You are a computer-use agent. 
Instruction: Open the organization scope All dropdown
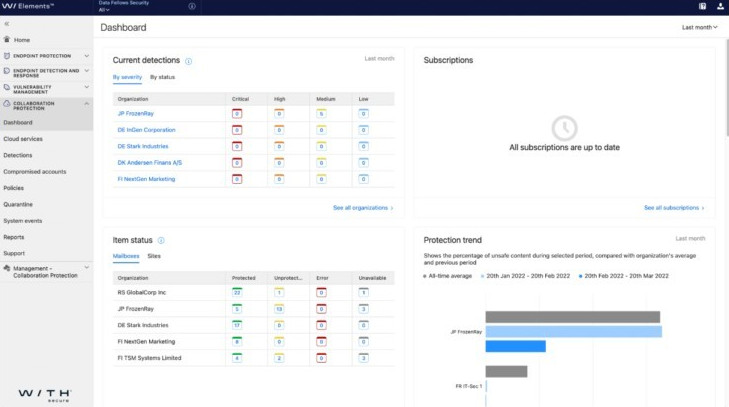click(104, 10)
